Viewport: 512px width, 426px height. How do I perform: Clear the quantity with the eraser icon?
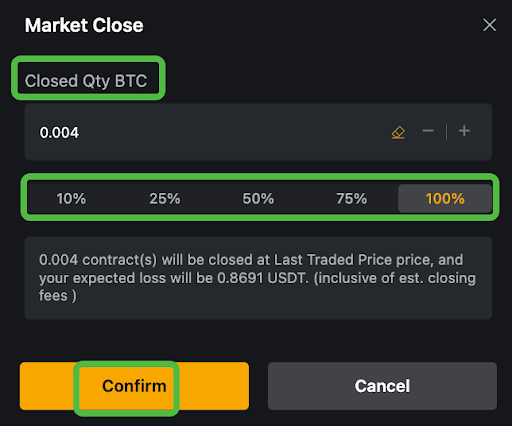click(x=398, y=132)
